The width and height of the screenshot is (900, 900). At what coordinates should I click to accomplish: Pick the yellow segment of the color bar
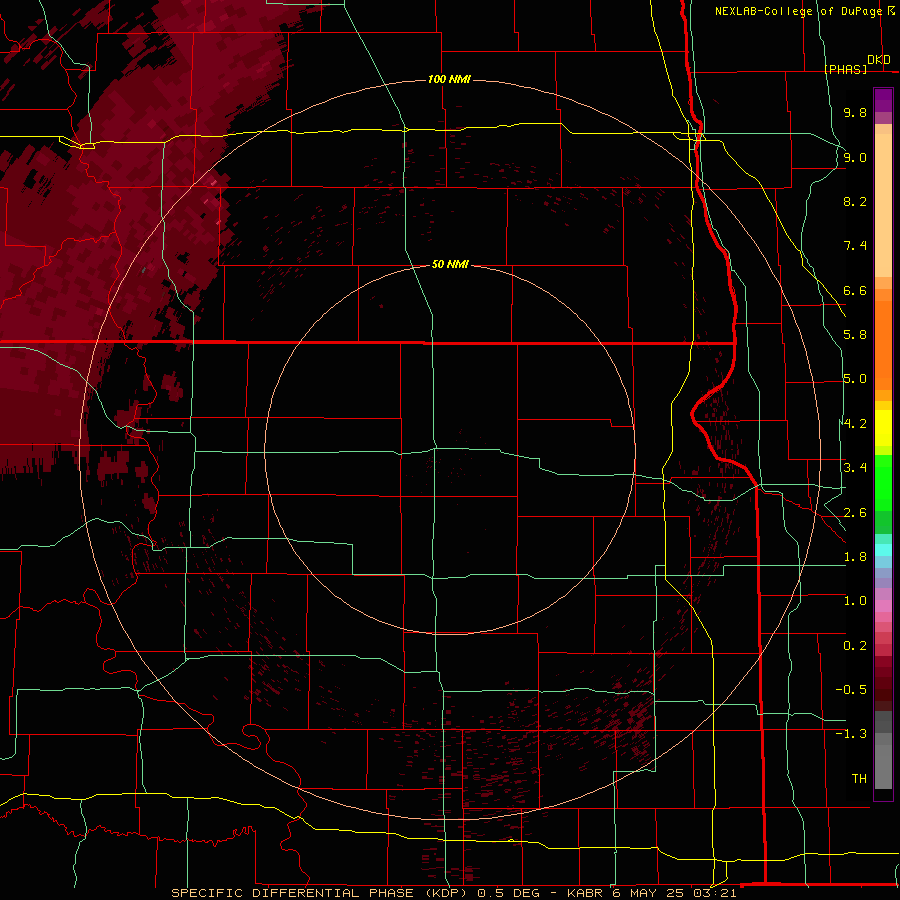(883, 428)
